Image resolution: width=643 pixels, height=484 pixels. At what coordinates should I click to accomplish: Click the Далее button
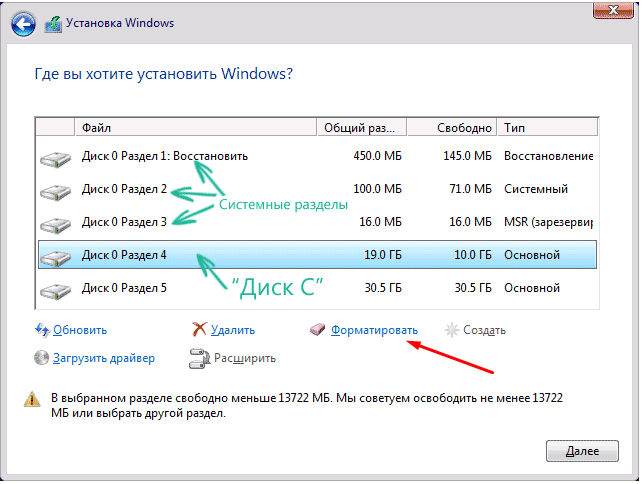(582, 451)
